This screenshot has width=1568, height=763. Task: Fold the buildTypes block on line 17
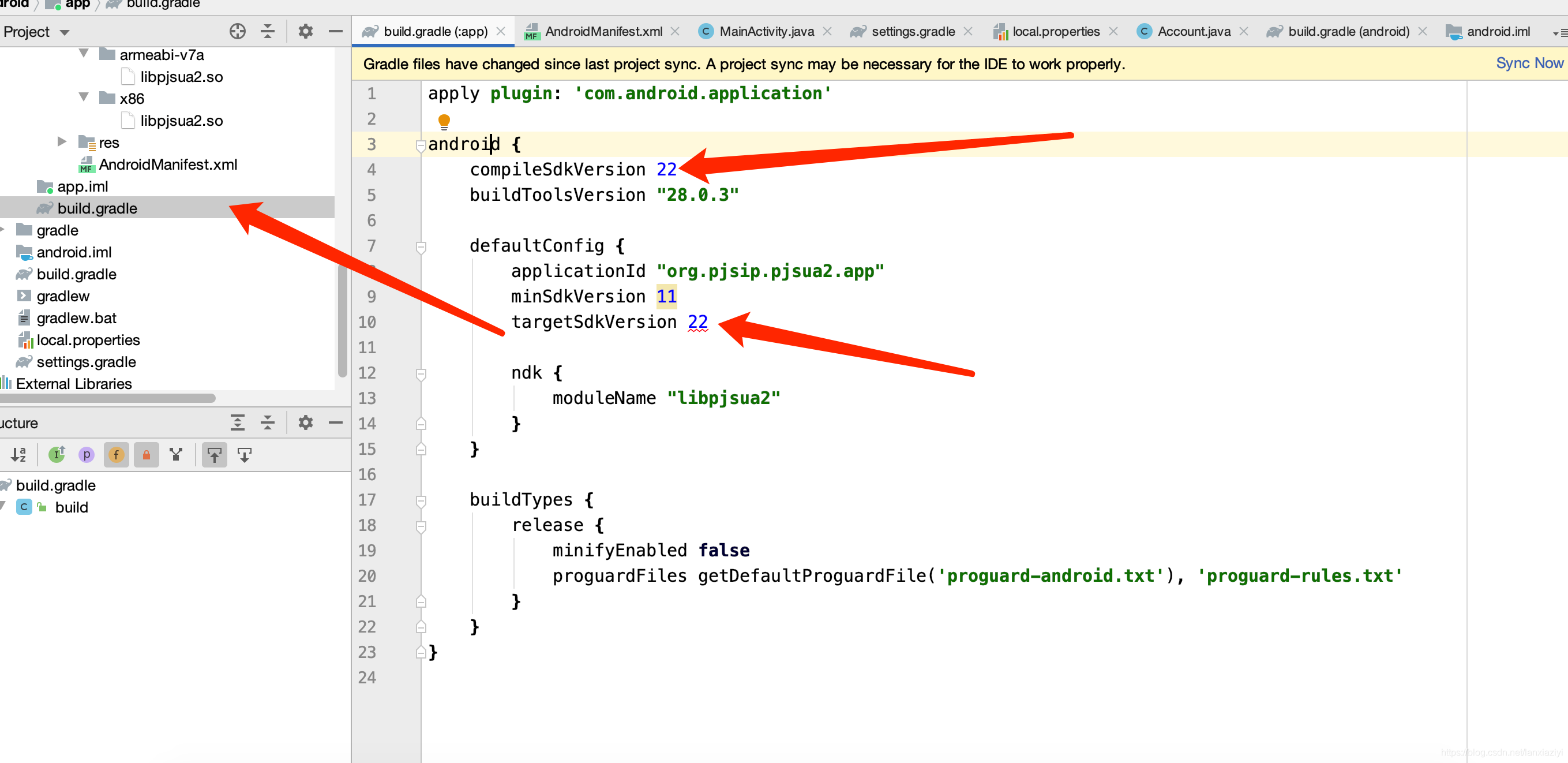(x=421, y=501)
